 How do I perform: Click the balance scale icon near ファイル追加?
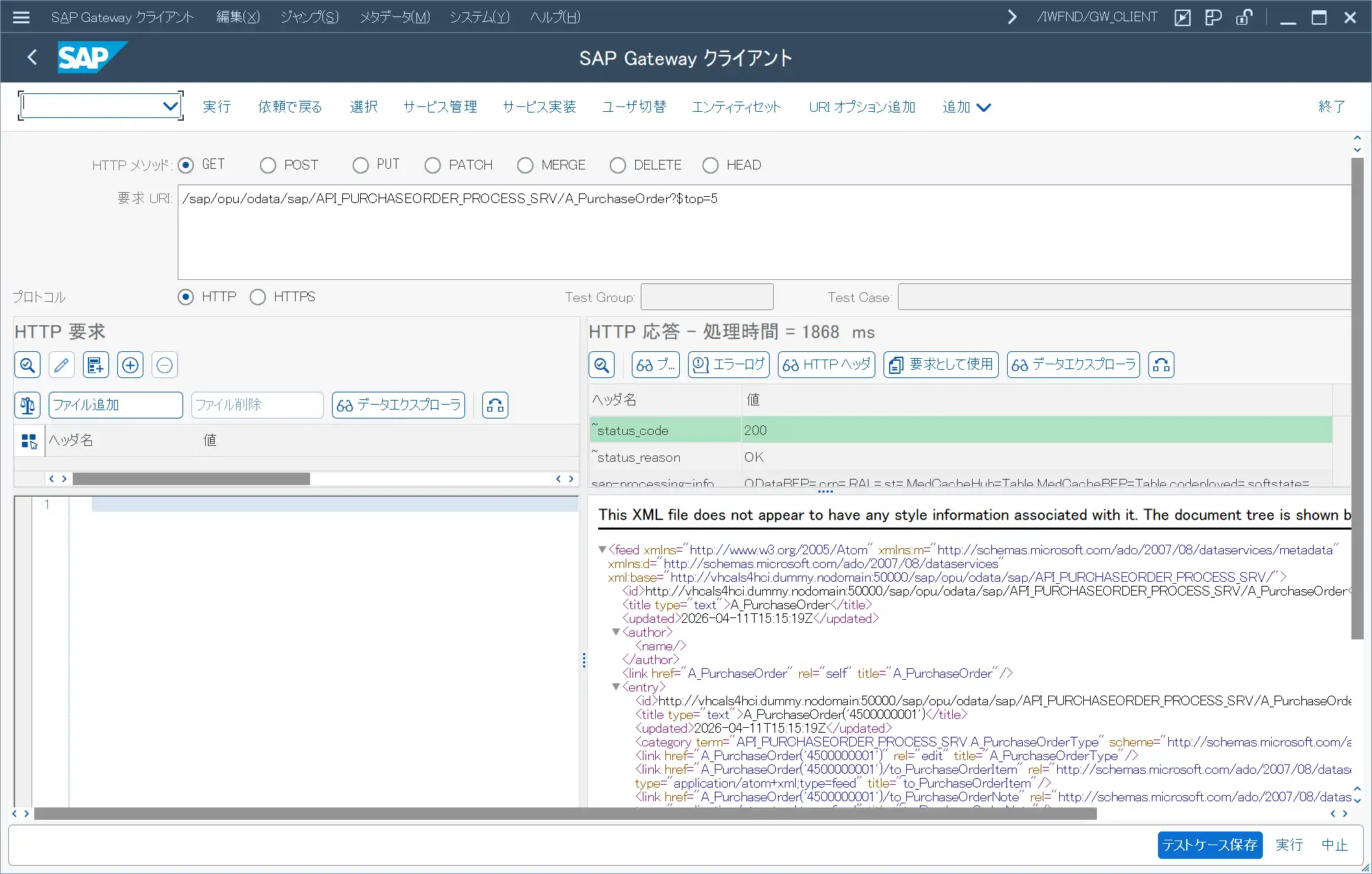coord(27,405)
